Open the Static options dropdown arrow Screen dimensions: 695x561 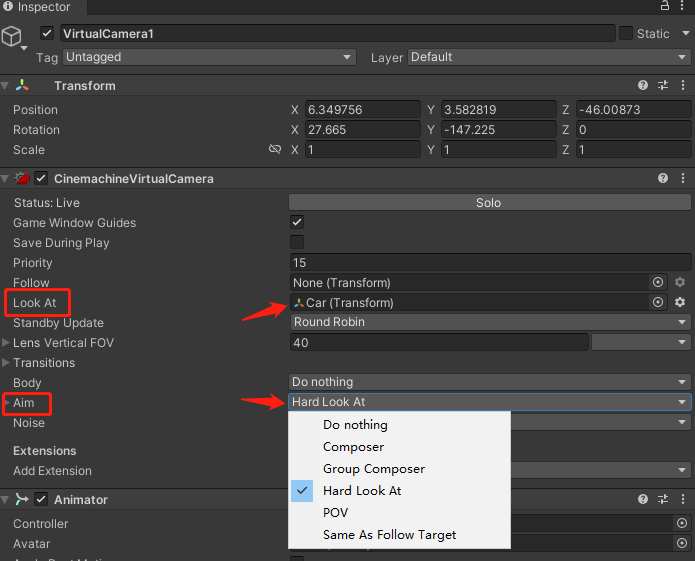coord(686,33)
